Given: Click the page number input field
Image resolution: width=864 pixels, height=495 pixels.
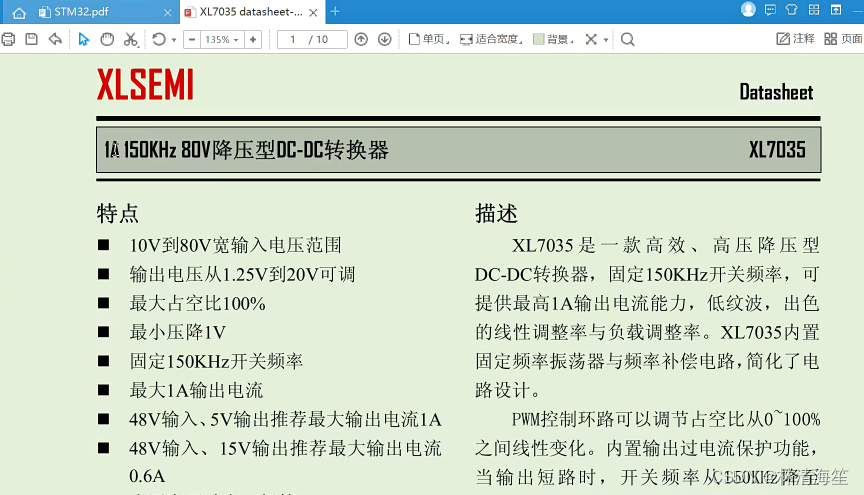Looking at the screenshot, I should pyautogui.click(x=312, y=39).
